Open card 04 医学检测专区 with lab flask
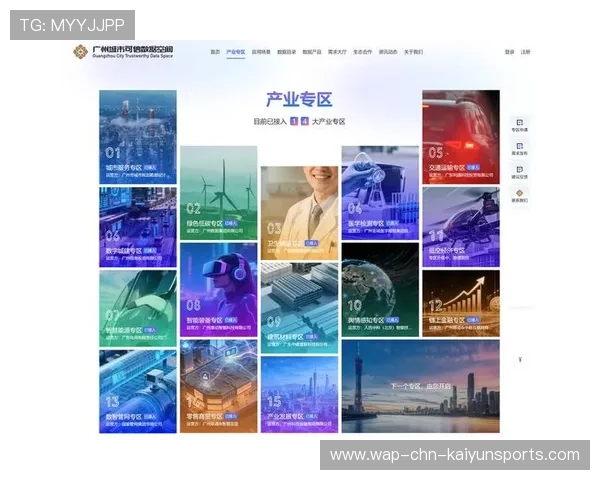Image resolution: width=600 pixels, height=480 pixels. tap(380, 193)
